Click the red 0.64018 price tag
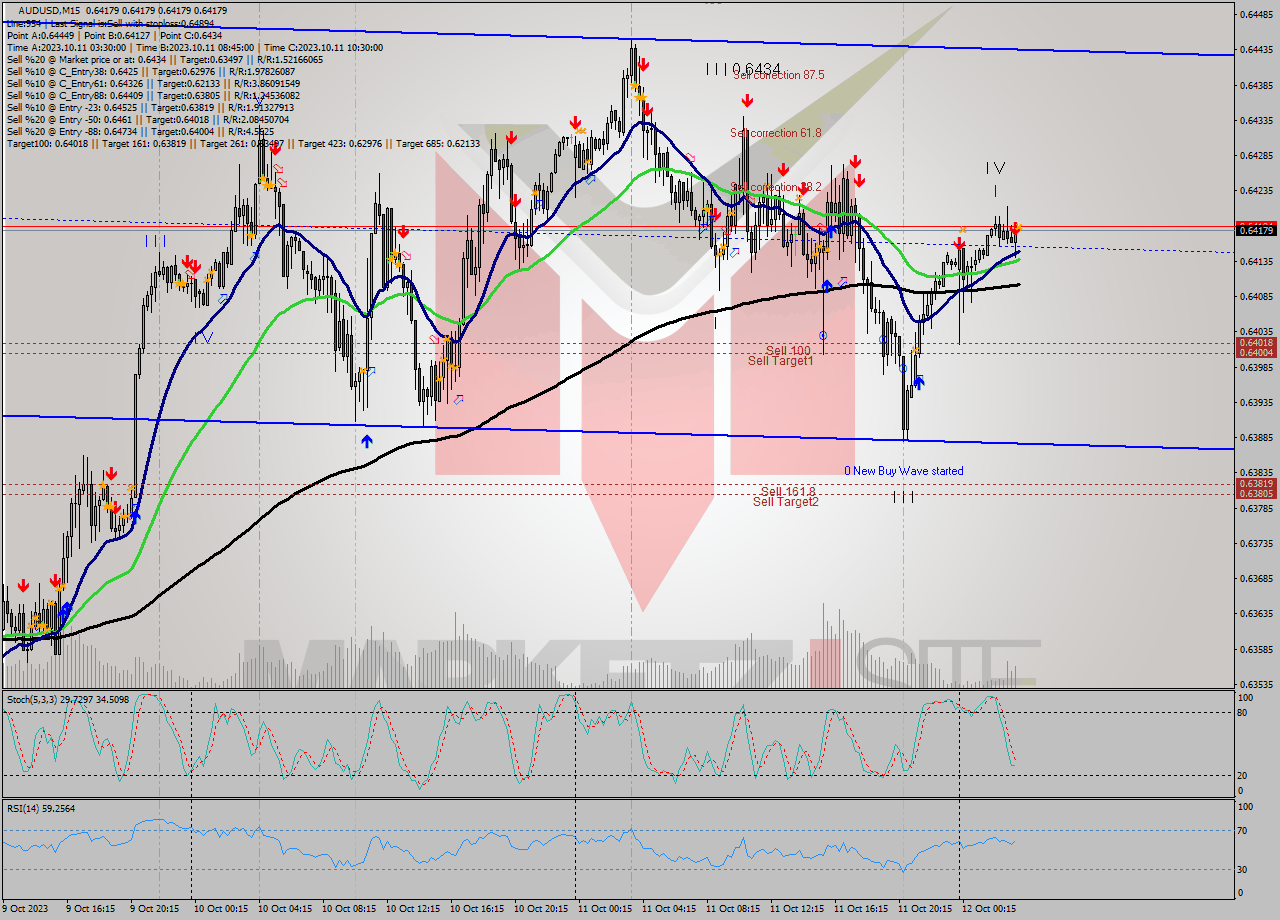The height and width of the screenshot is (920, 1280). point(1256,343)
